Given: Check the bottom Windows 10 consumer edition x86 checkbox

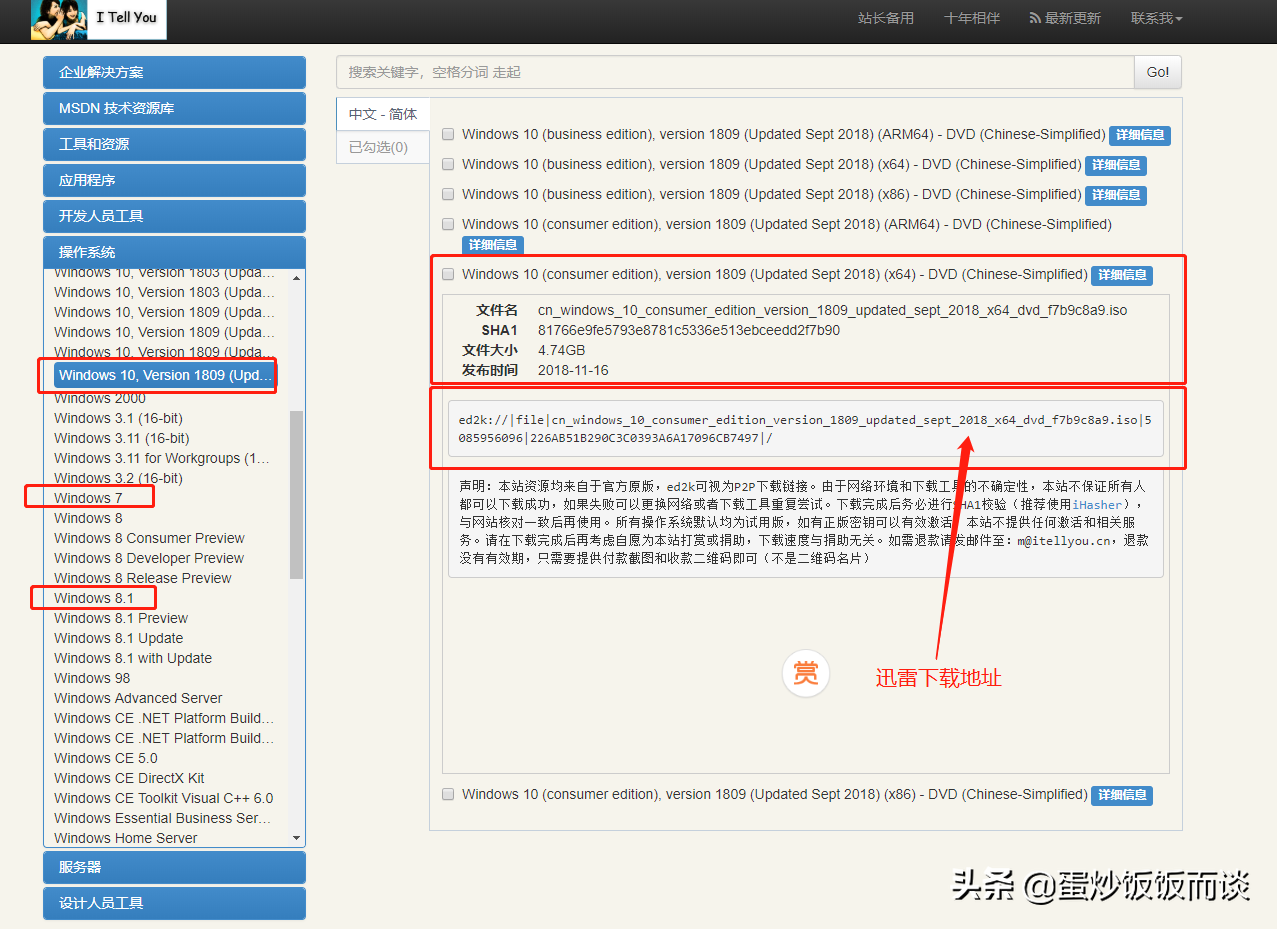Looking at the screenshot, I should point(447,794).
